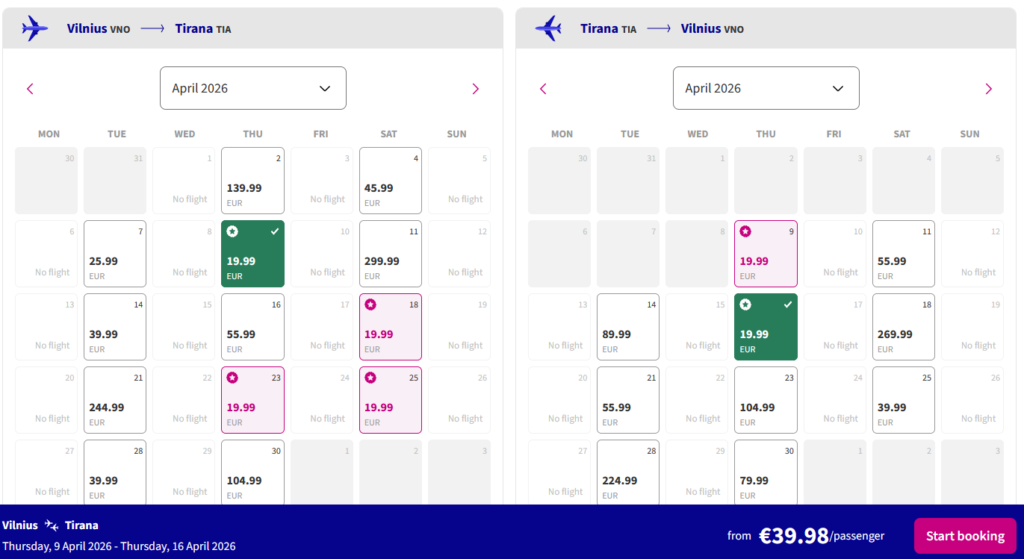Image resolution: width=1024 pixels, height=559 pixels.
Task: Click the star badge on outbound 18 April
Action: coord(370,304)
